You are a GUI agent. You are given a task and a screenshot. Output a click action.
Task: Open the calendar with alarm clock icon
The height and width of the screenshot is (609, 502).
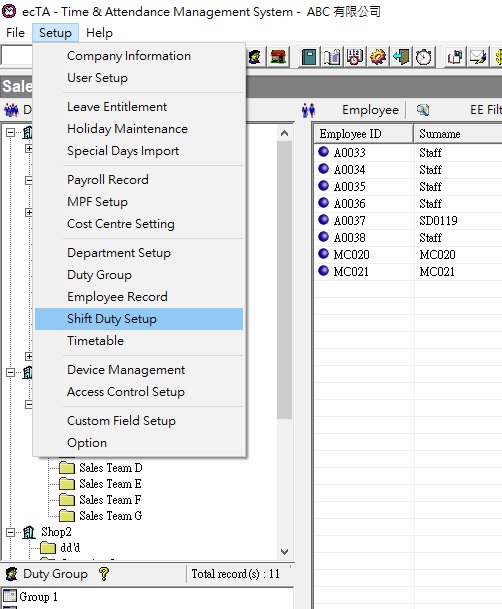tap(354, 57)
